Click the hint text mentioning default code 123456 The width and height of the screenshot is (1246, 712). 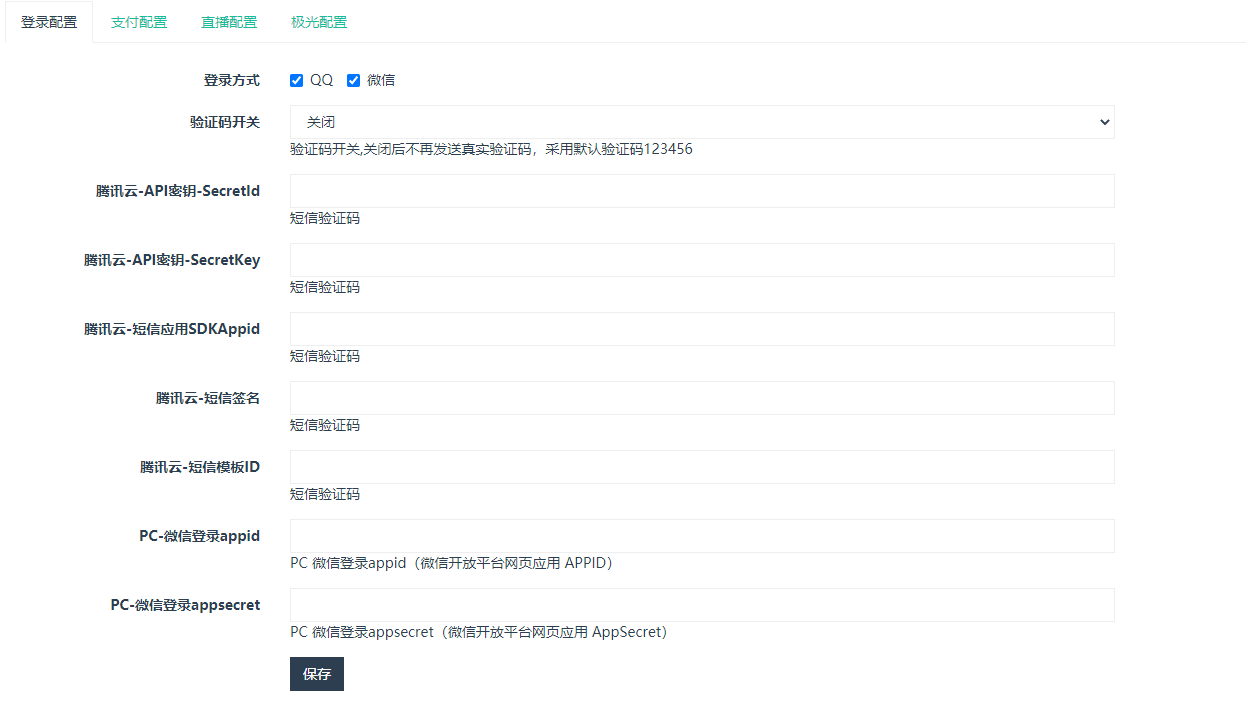(x=491, y=149)
